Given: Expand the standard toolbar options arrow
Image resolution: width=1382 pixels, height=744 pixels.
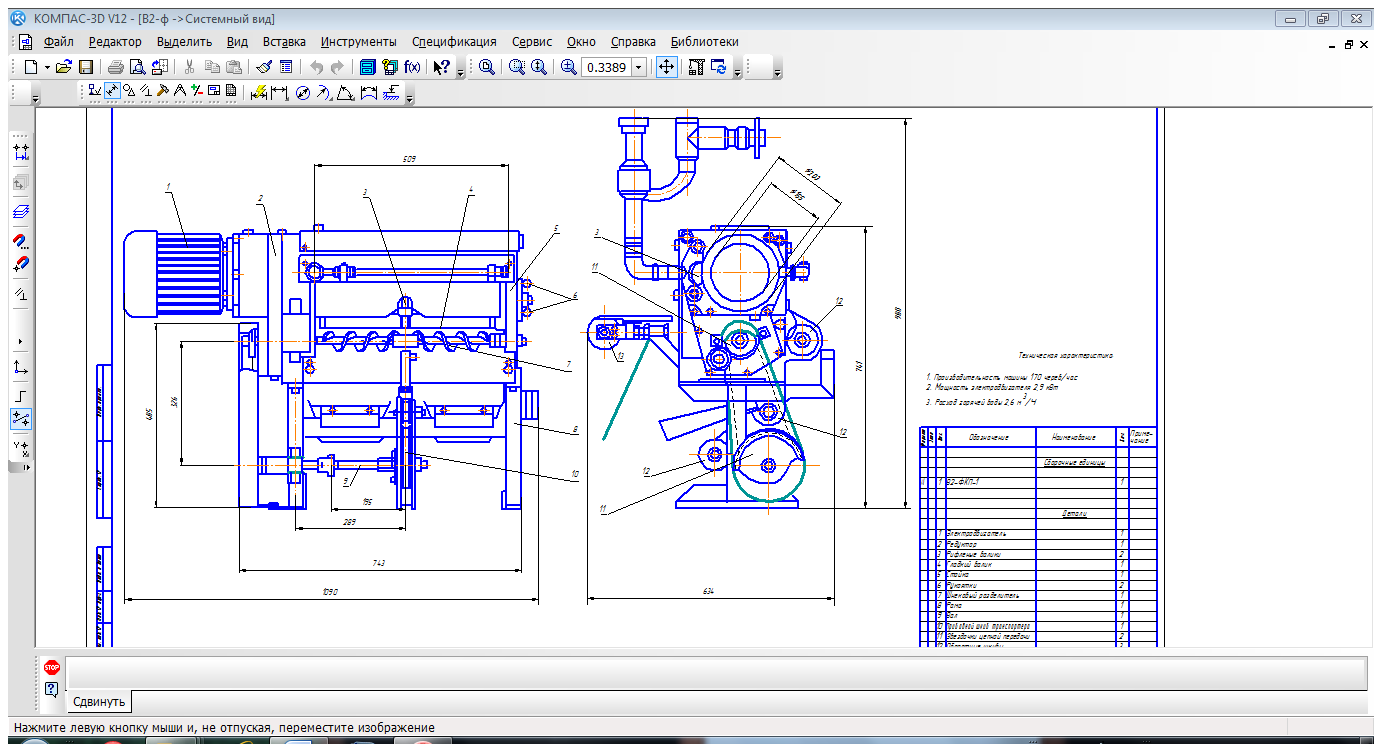Looking at the screenshot, I should 460,71.
